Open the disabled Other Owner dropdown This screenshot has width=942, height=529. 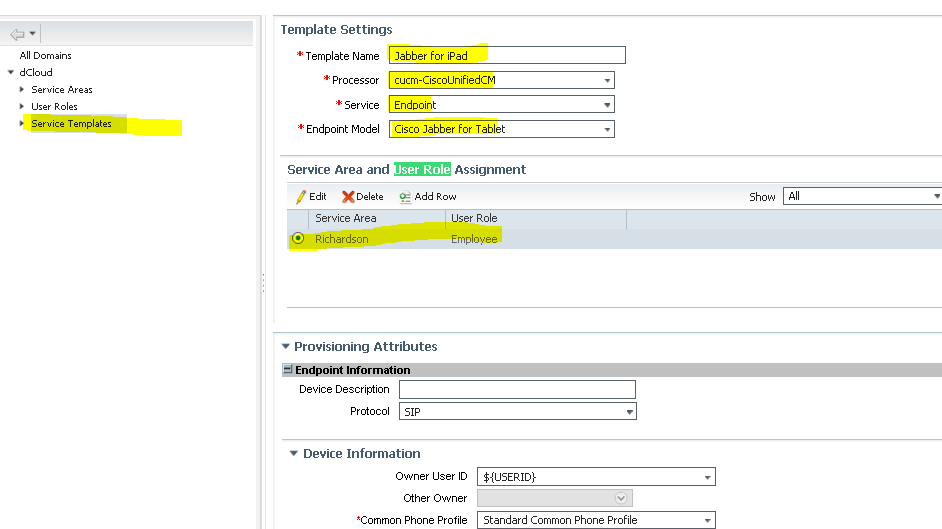(555, 498)
